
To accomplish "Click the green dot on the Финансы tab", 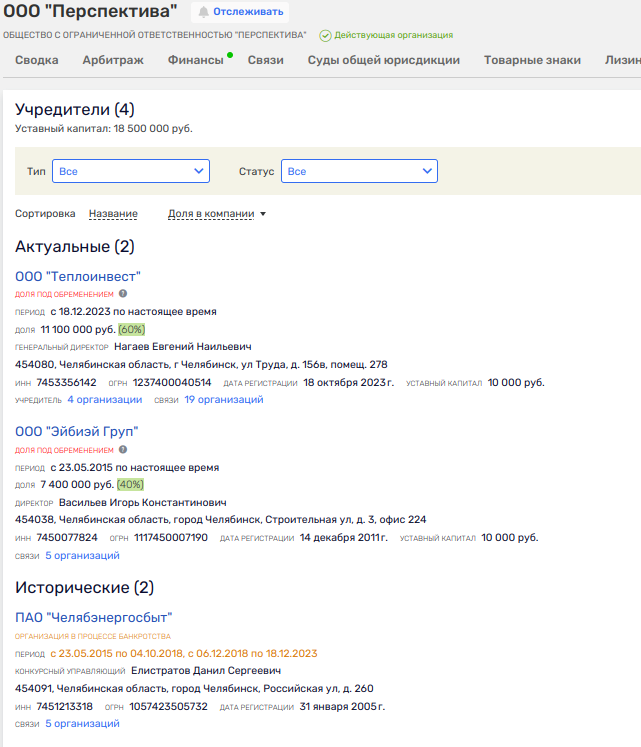I will 230,55.
